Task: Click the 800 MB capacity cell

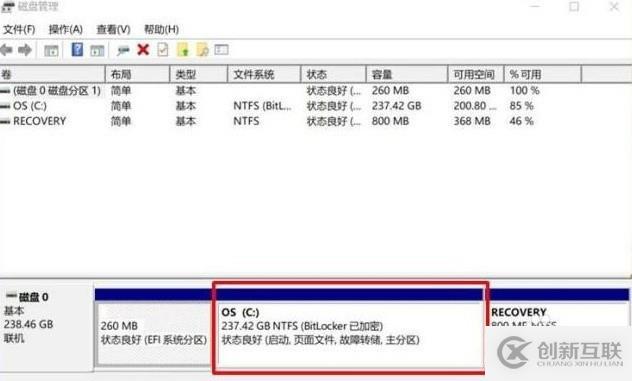Action: (390, 121)
